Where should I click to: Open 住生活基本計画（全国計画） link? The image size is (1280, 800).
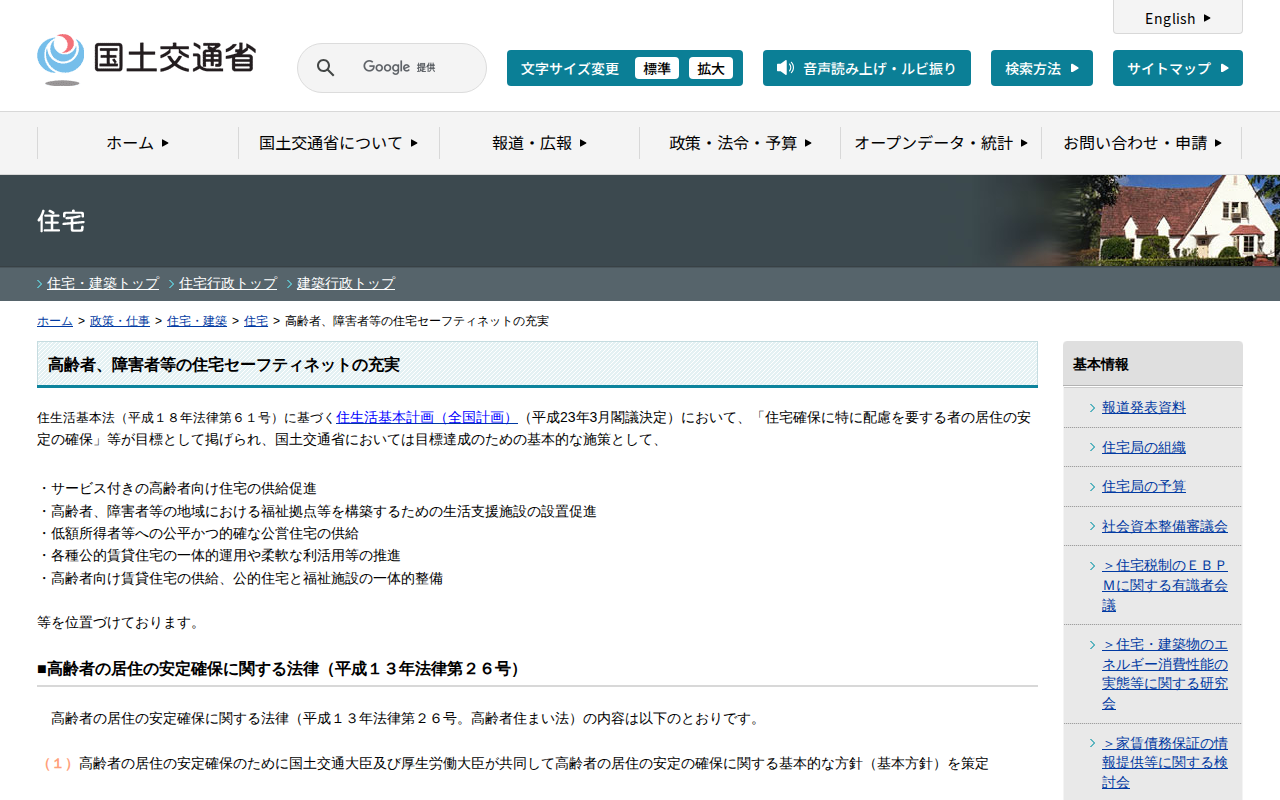(426, 417)
